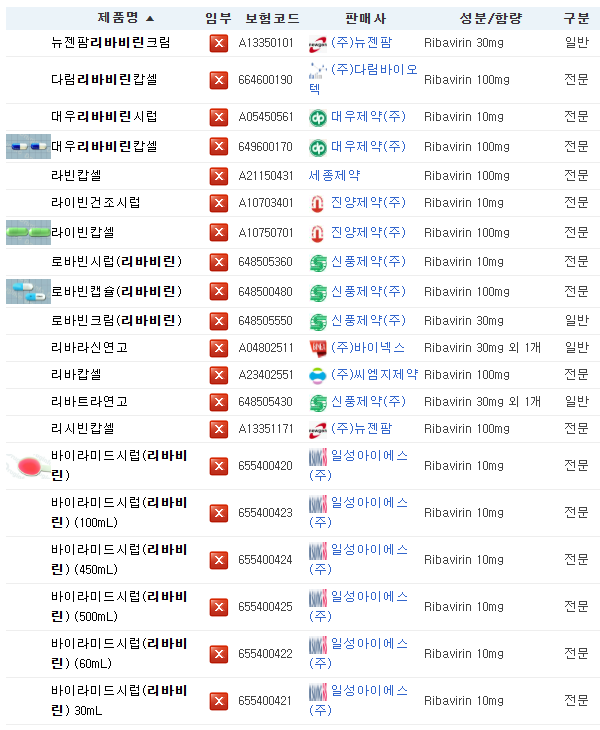The image size is (600, 730).
Task: Click red X icon for 라이빈건조시럽
Action: (218, 203)
